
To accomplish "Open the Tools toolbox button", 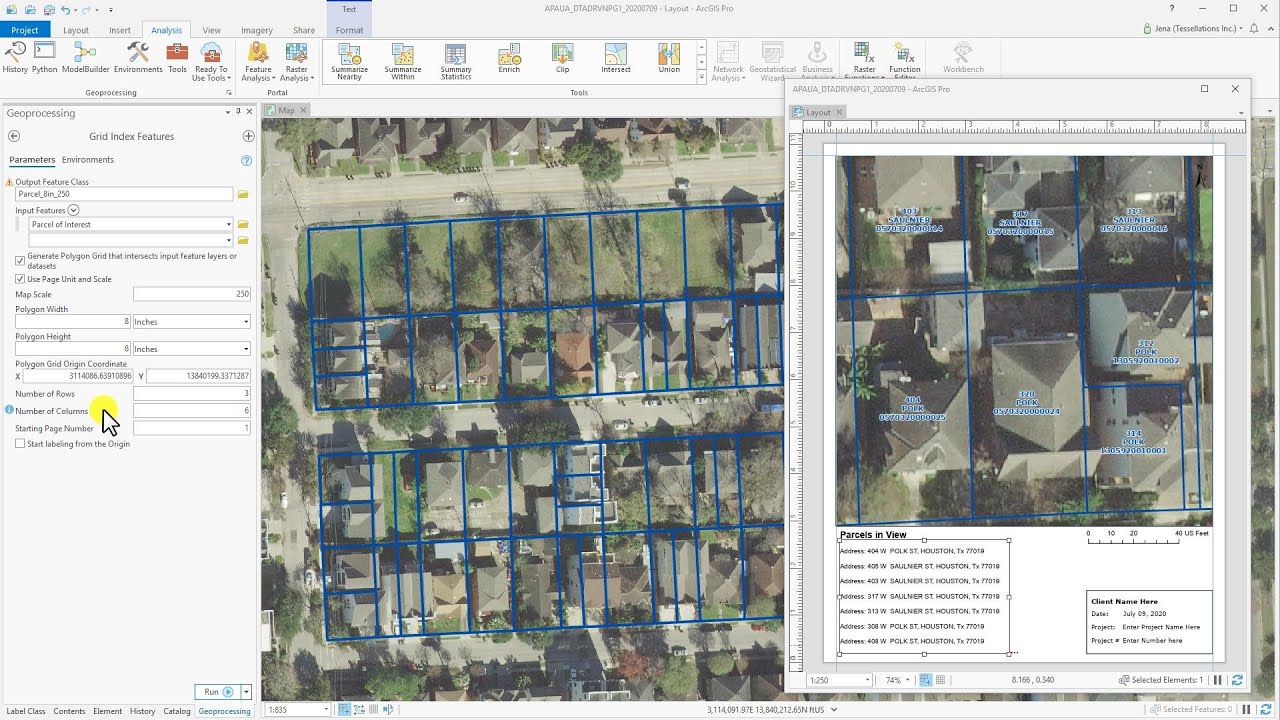I will (x=177, y=58).
